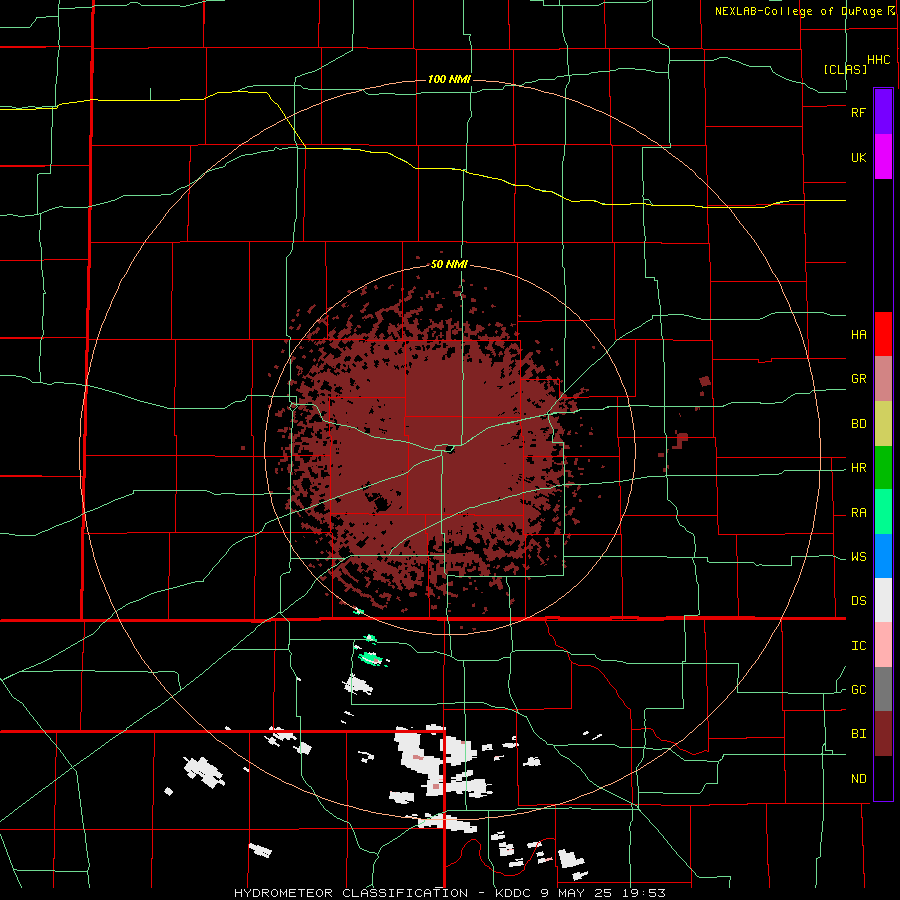Select the GR legend label

(x=858, y=379)
